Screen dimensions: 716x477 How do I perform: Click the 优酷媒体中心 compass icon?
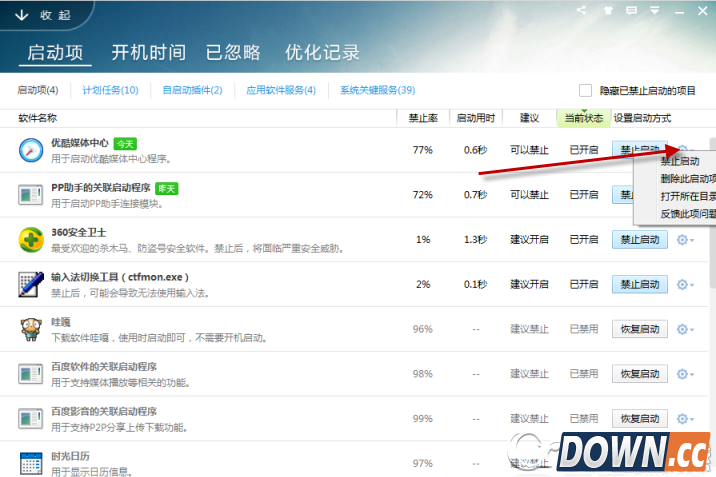[x=30, y=150]
